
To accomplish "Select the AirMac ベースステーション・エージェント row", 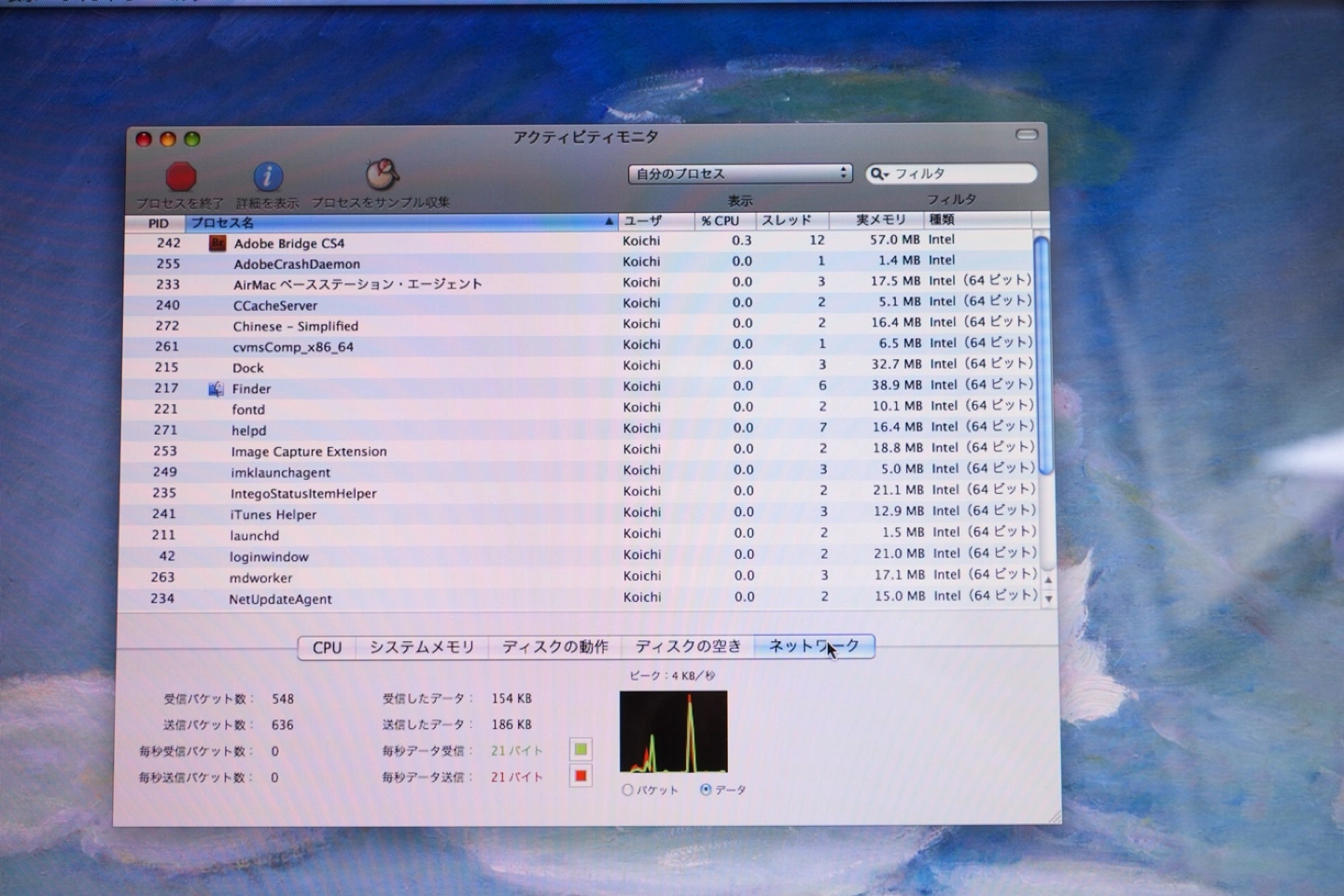I will (x=579, y=284).
